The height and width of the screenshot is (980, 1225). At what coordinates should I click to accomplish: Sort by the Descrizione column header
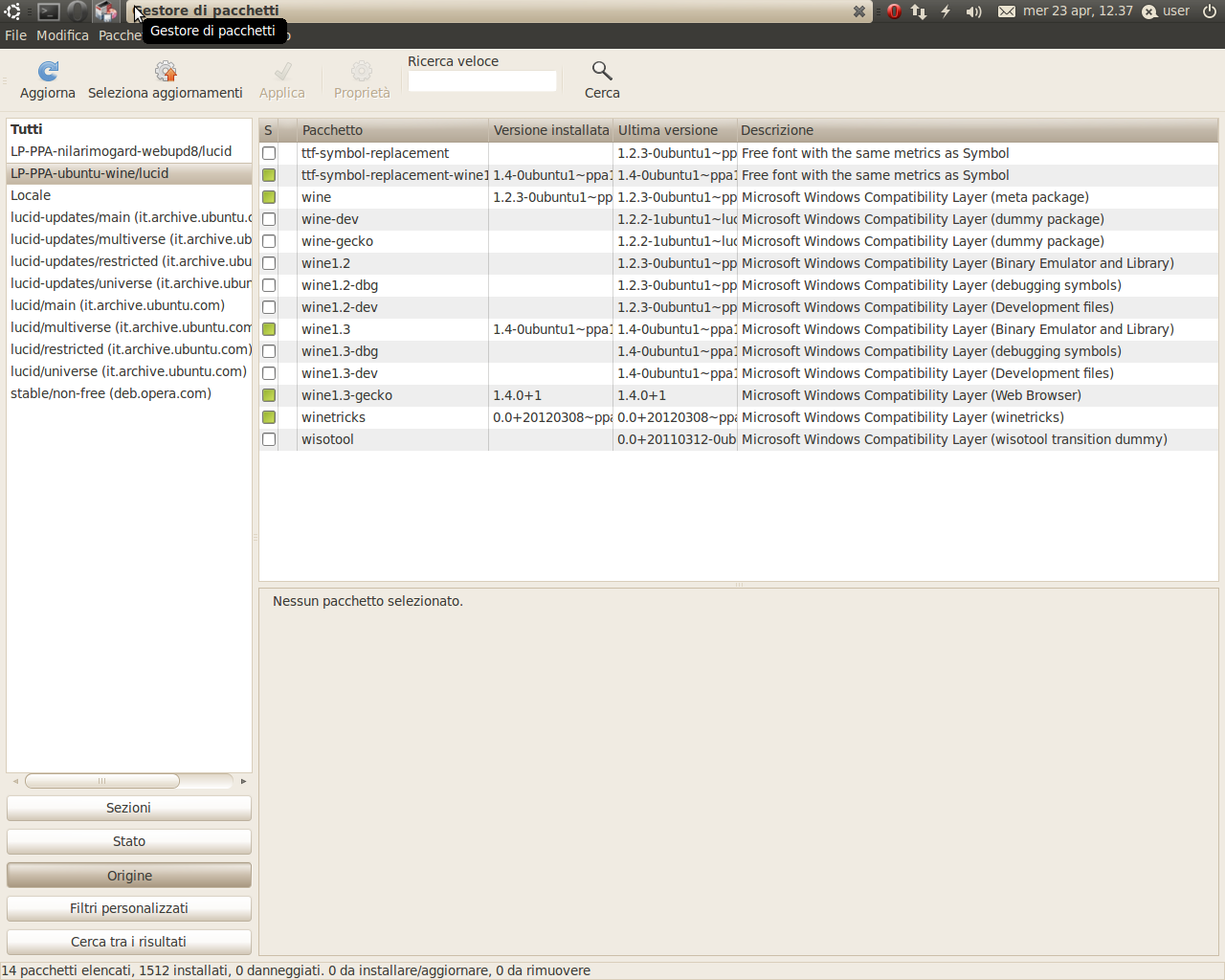pyautogui.click(x=978, y=130)
